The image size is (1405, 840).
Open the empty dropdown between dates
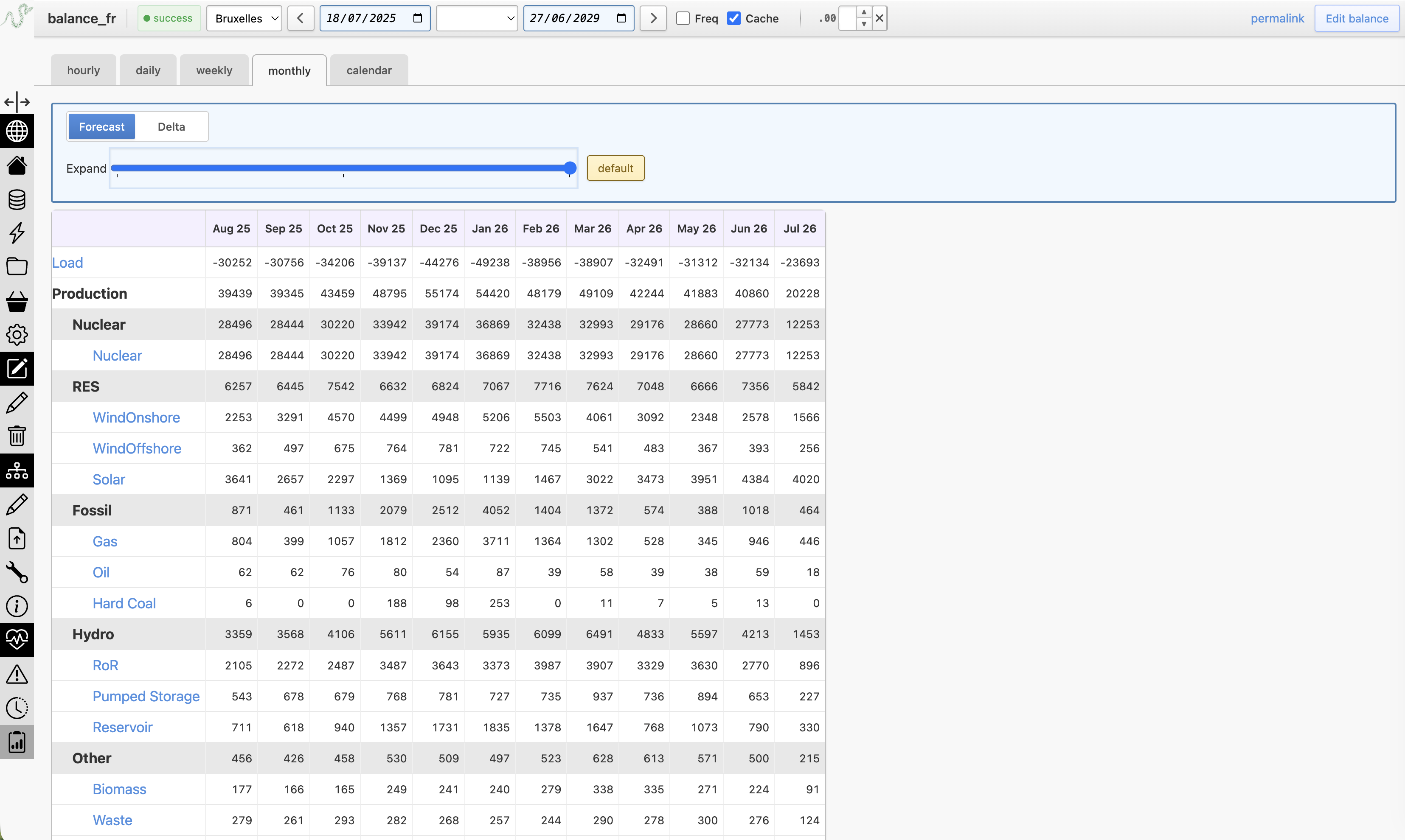pyautogui.click(x=477, y=18)
